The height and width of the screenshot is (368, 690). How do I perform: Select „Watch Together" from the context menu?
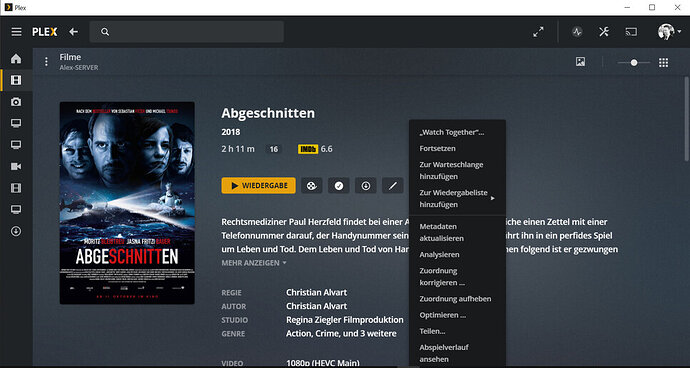457,132
